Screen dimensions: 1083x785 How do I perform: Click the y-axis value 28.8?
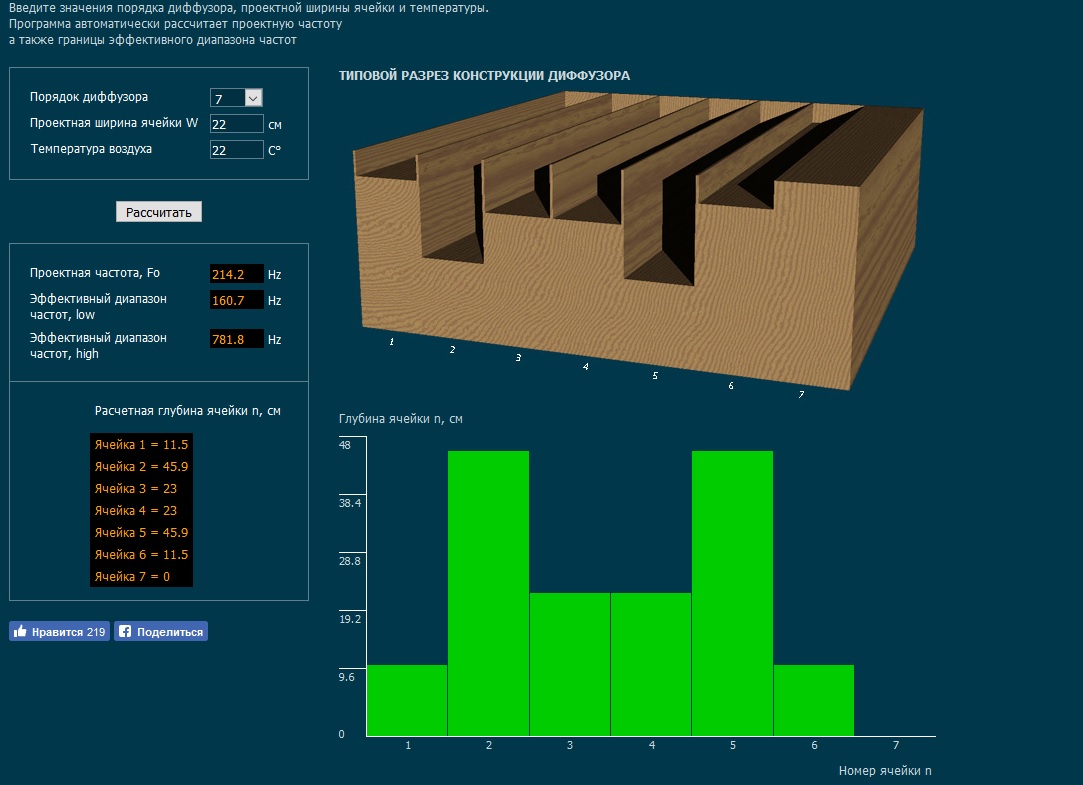[349, 561]
